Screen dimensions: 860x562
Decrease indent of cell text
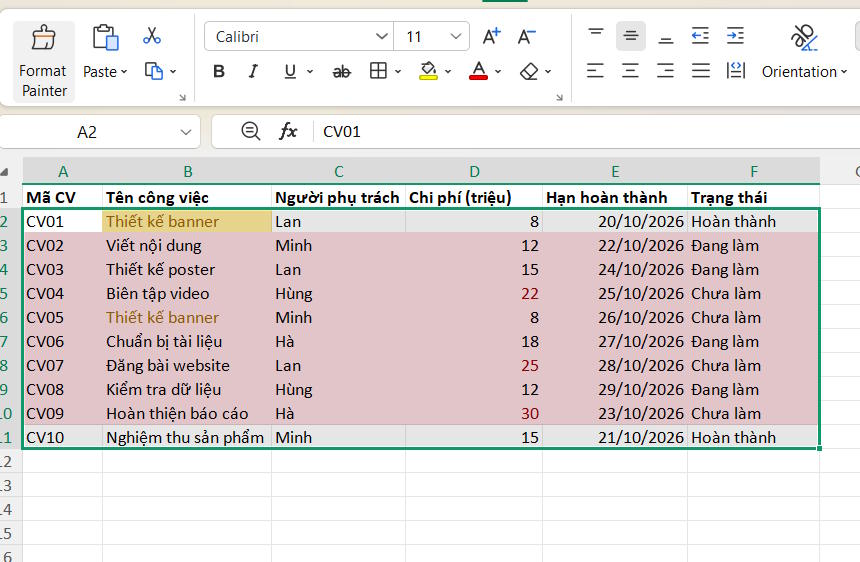click(700, 36)
